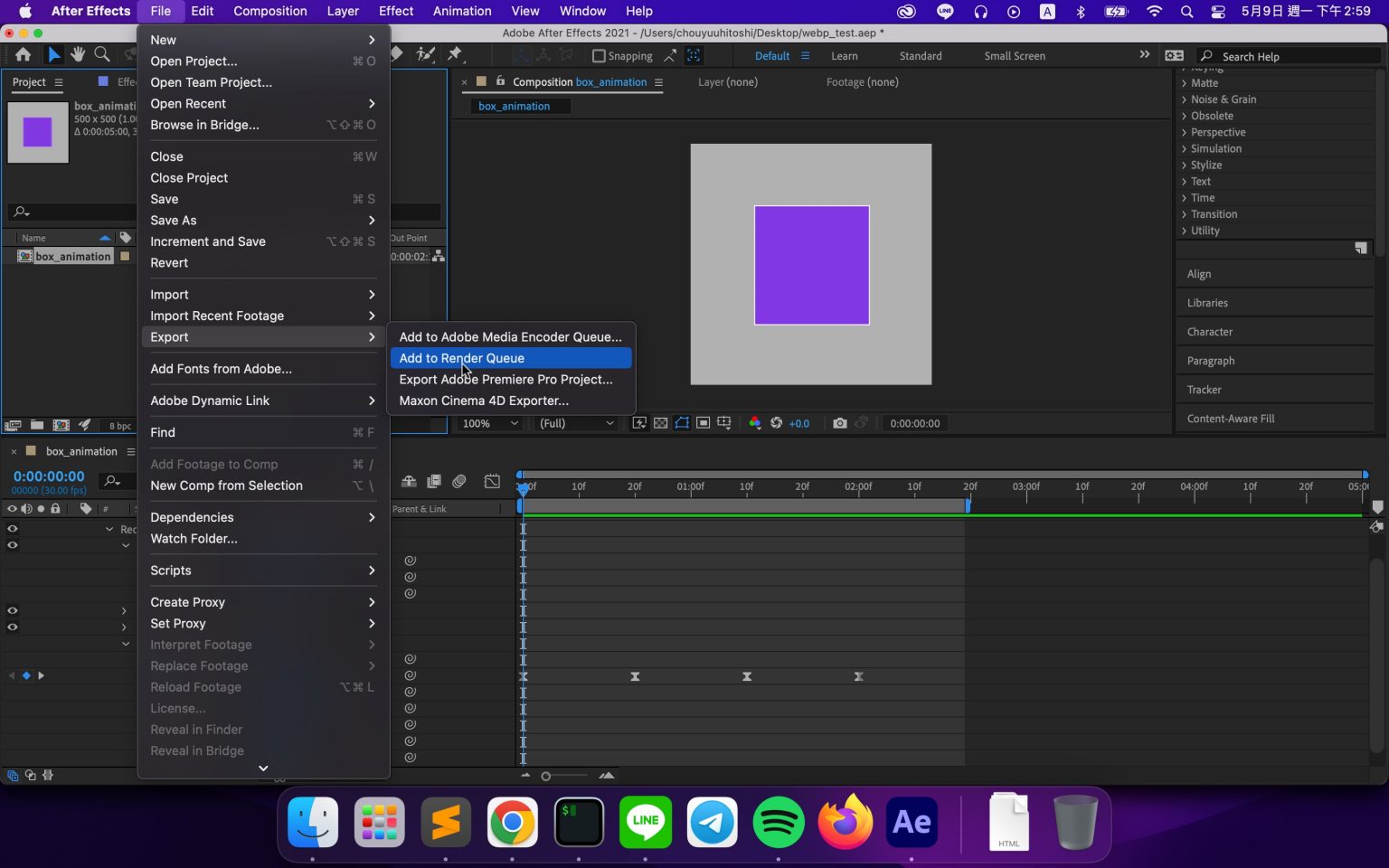This screenshot has width=1389, height=868.
Task: Open the Composition menu in menu bar
Action: pos(269,11)
